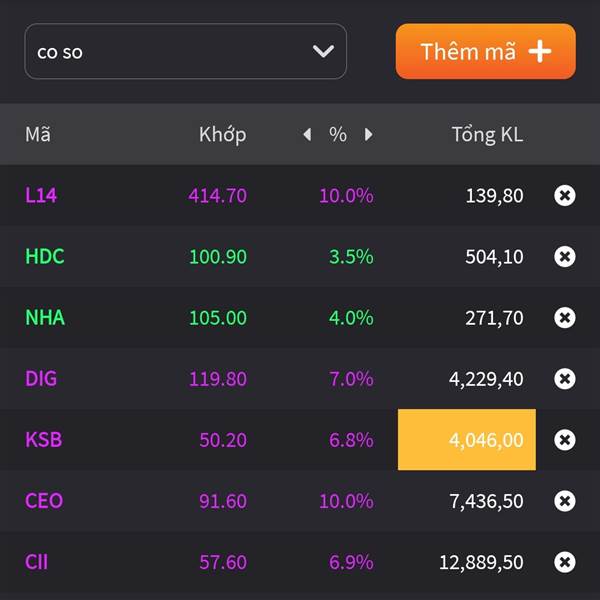The image size is (600, 600).
Task: Open the 'co so' watchlist dropdown
Action: click(x=186, y=51)
